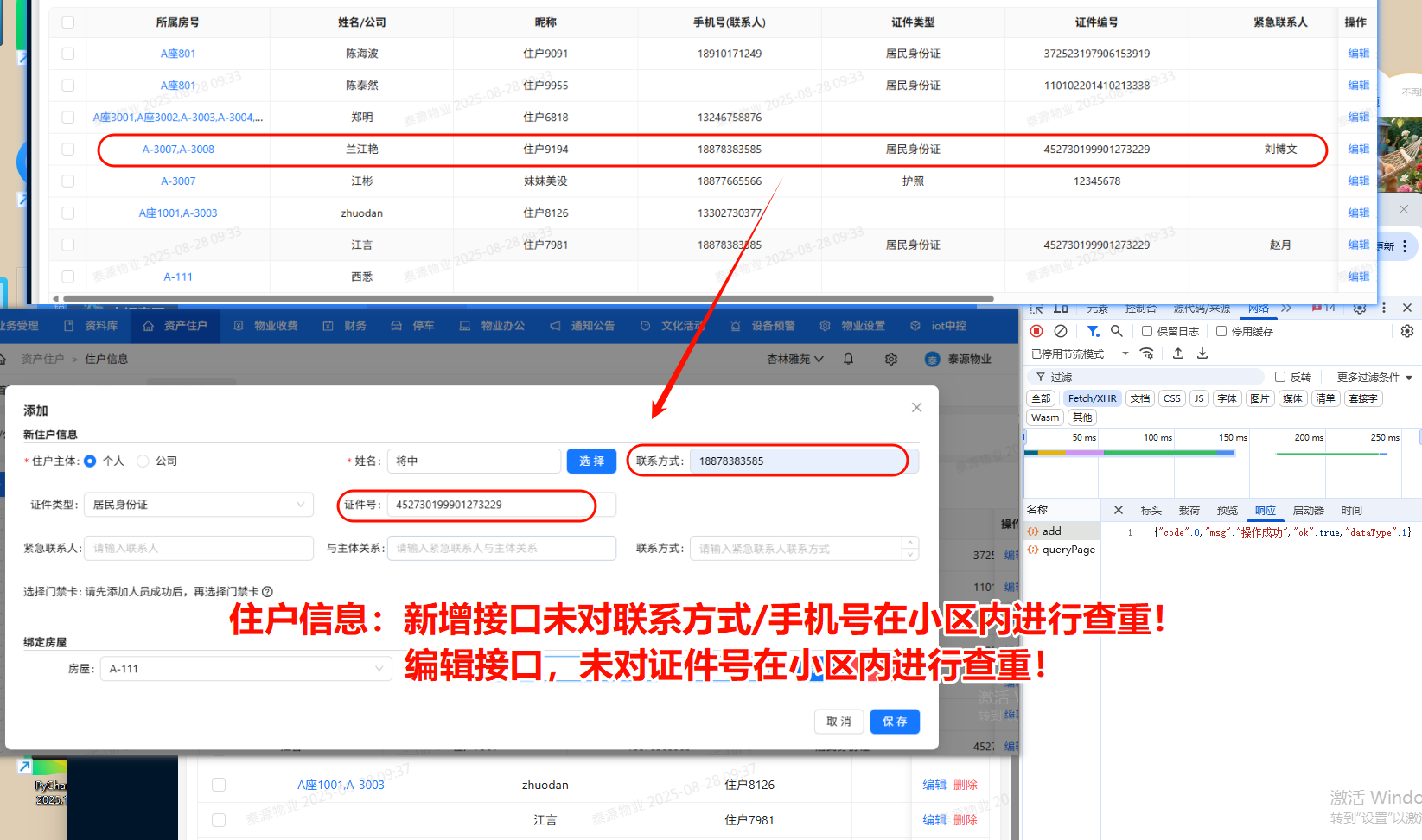This screenshot has width=1422, height=840.
Task: Open the network panel settings gear
Action: [1407, 331]
